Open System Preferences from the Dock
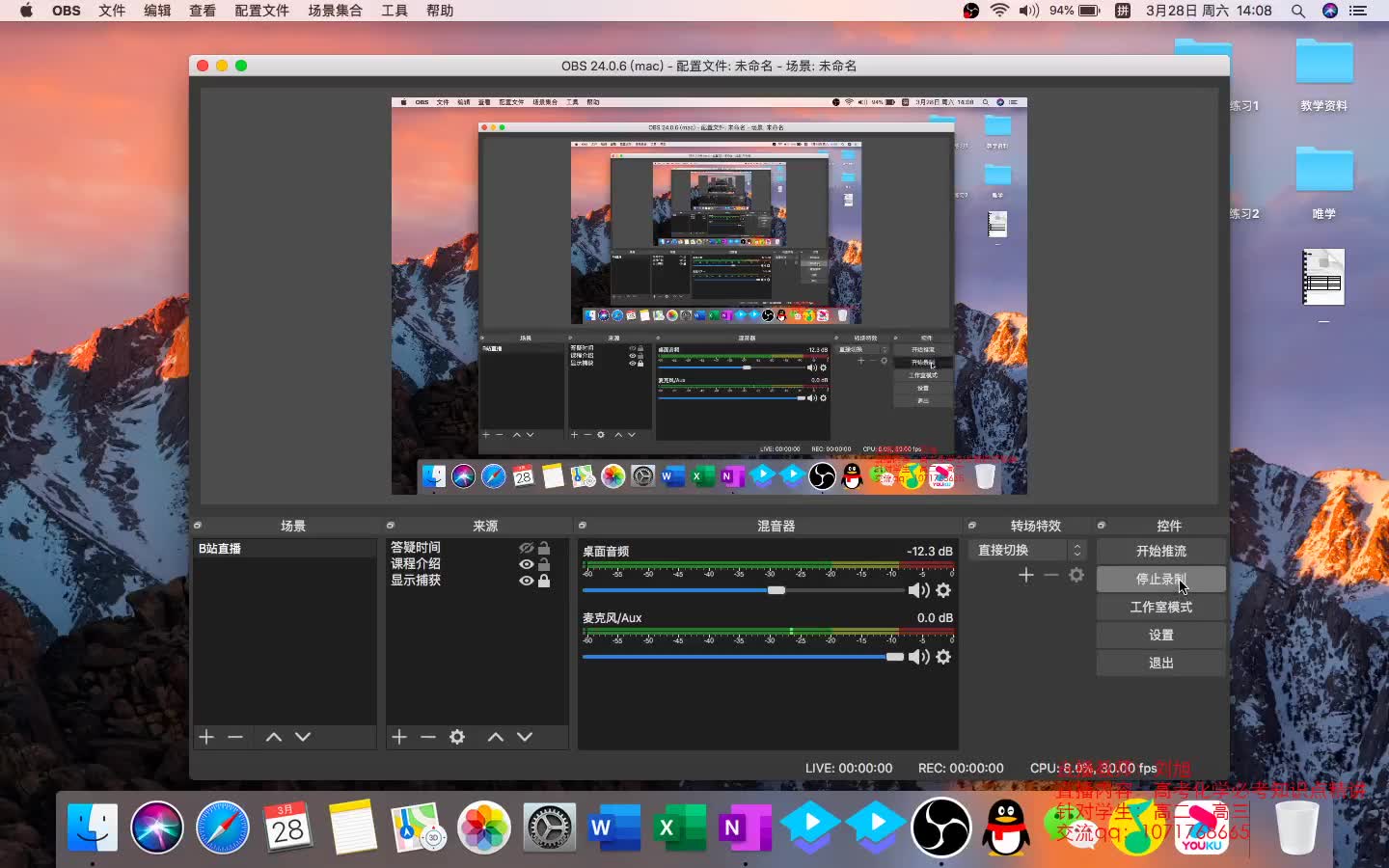This screenshot has width=1389, height=868. pyautogui.click(x=549, y=827)
